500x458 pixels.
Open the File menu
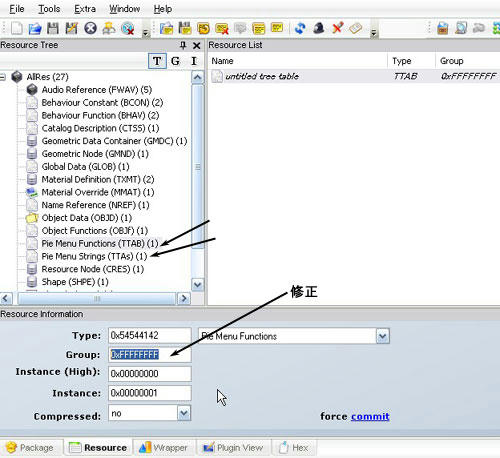[17, 9]
